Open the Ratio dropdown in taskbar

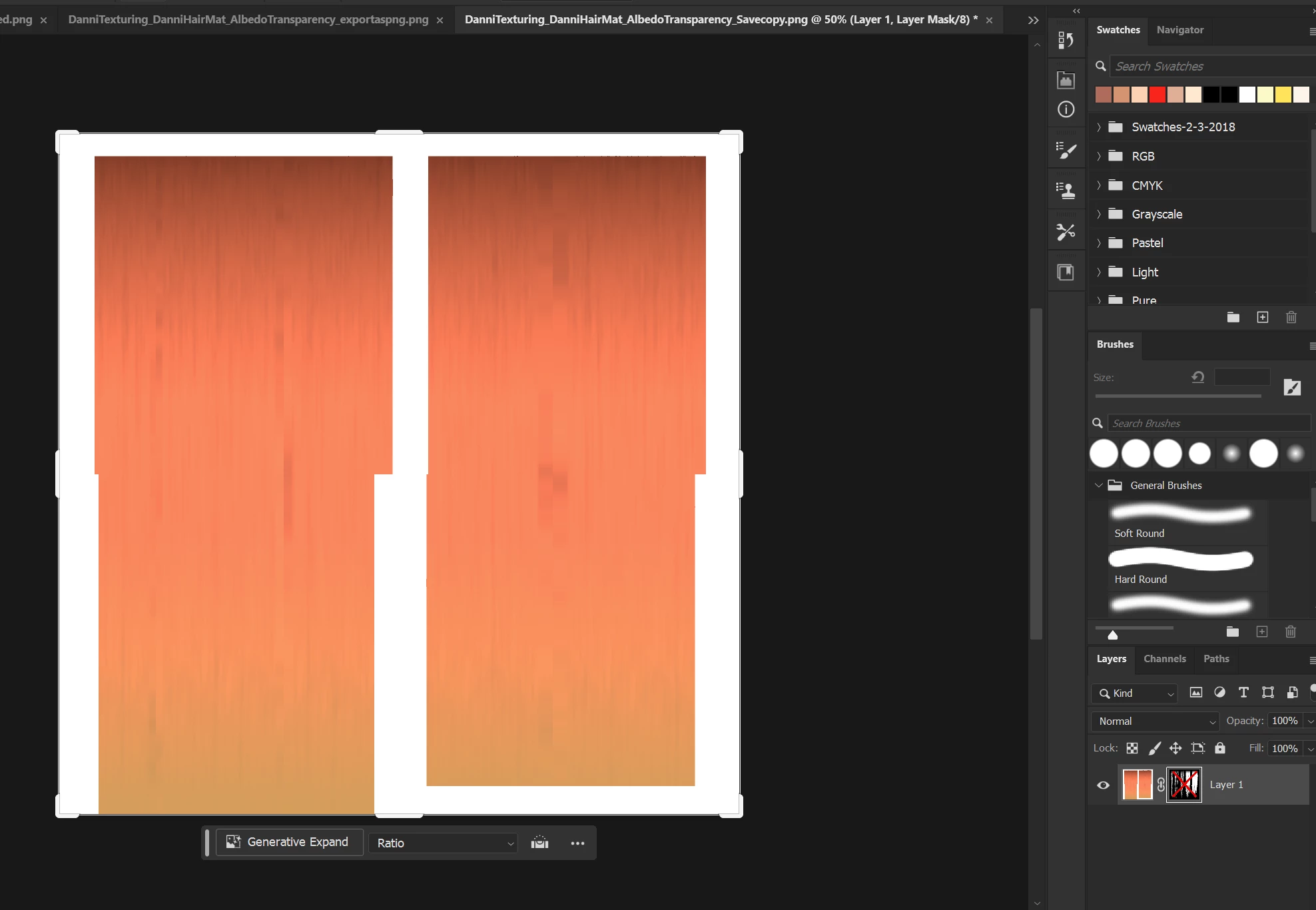coord(444,843)
